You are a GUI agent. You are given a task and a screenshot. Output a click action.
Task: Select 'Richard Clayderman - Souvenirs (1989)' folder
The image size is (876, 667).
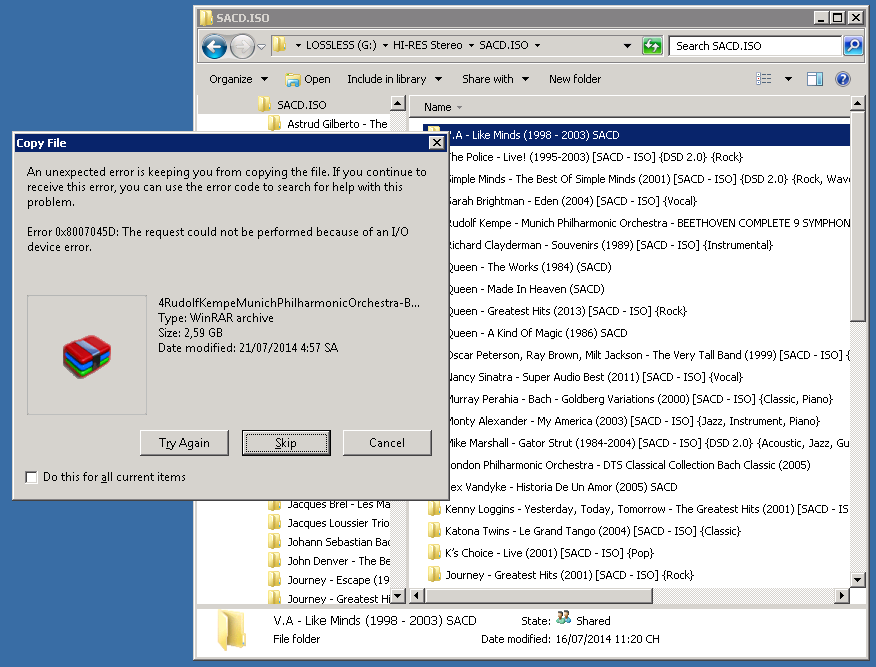click(611, 245)
